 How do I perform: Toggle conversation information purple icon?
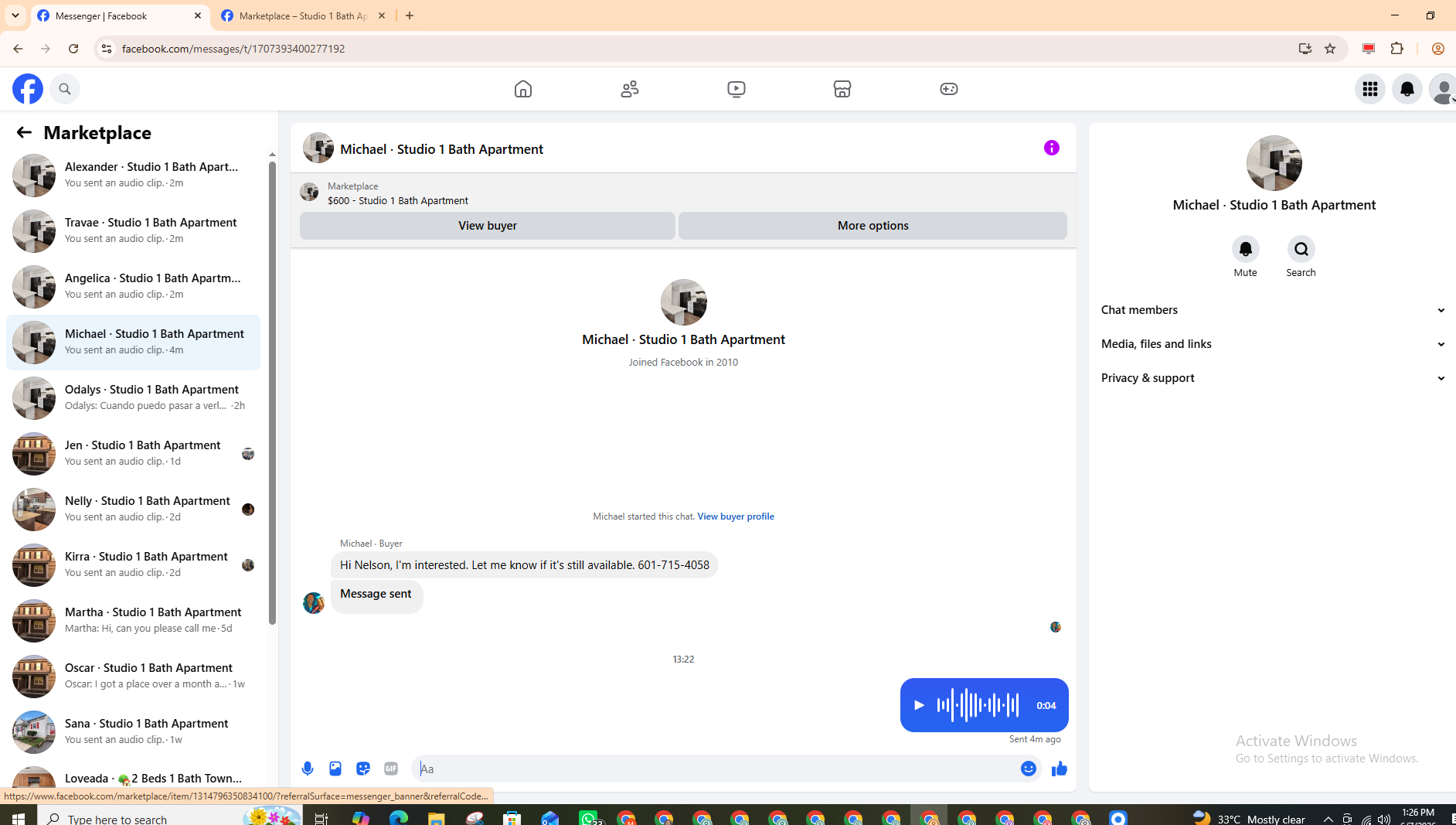[1052, 148]
